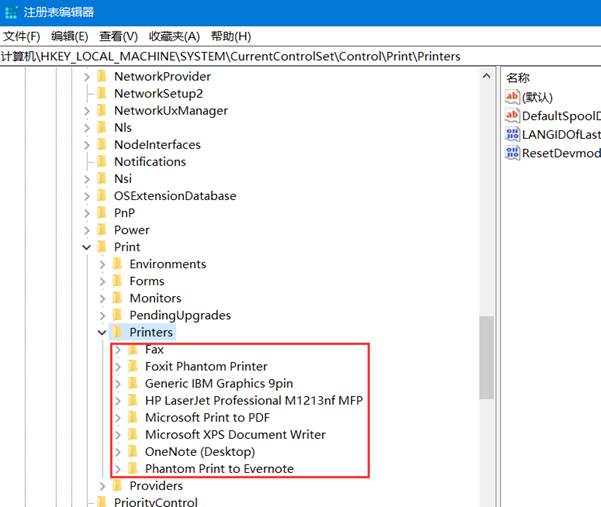The width and height of the screenshot is (601, 507).
Task: Select the OSExtensionDatabase key
Action: coord(175,196)
